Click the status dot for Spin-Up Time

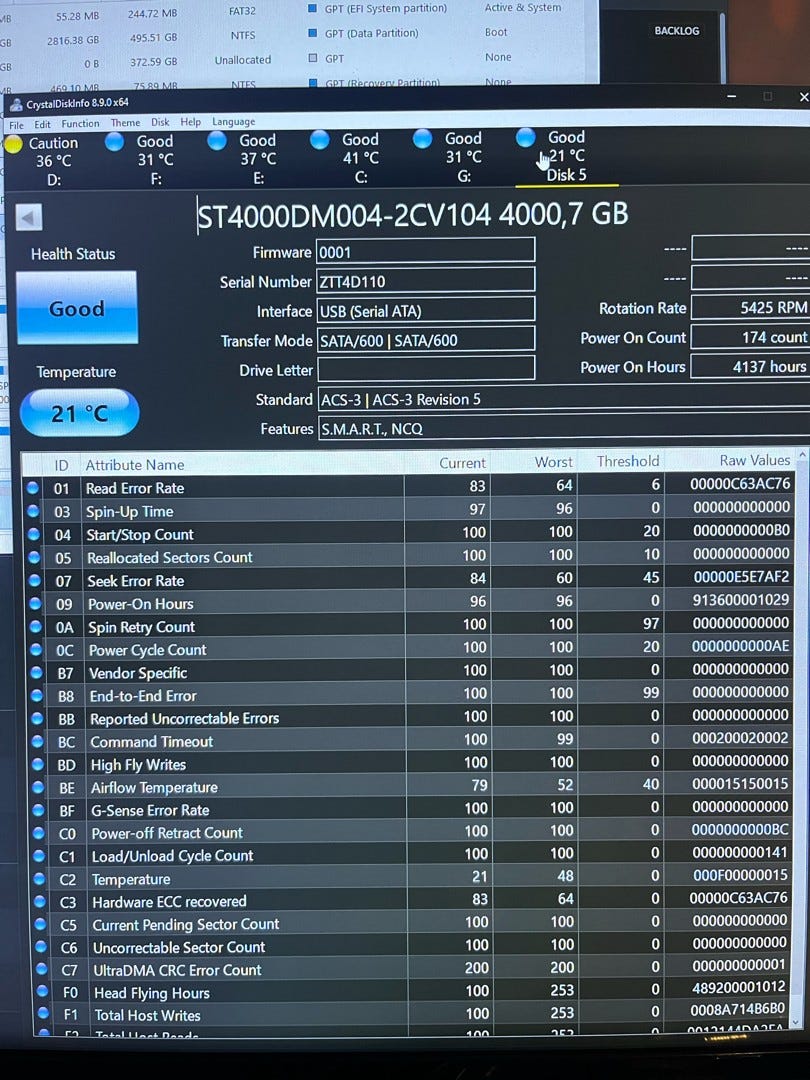coord(33,511)
